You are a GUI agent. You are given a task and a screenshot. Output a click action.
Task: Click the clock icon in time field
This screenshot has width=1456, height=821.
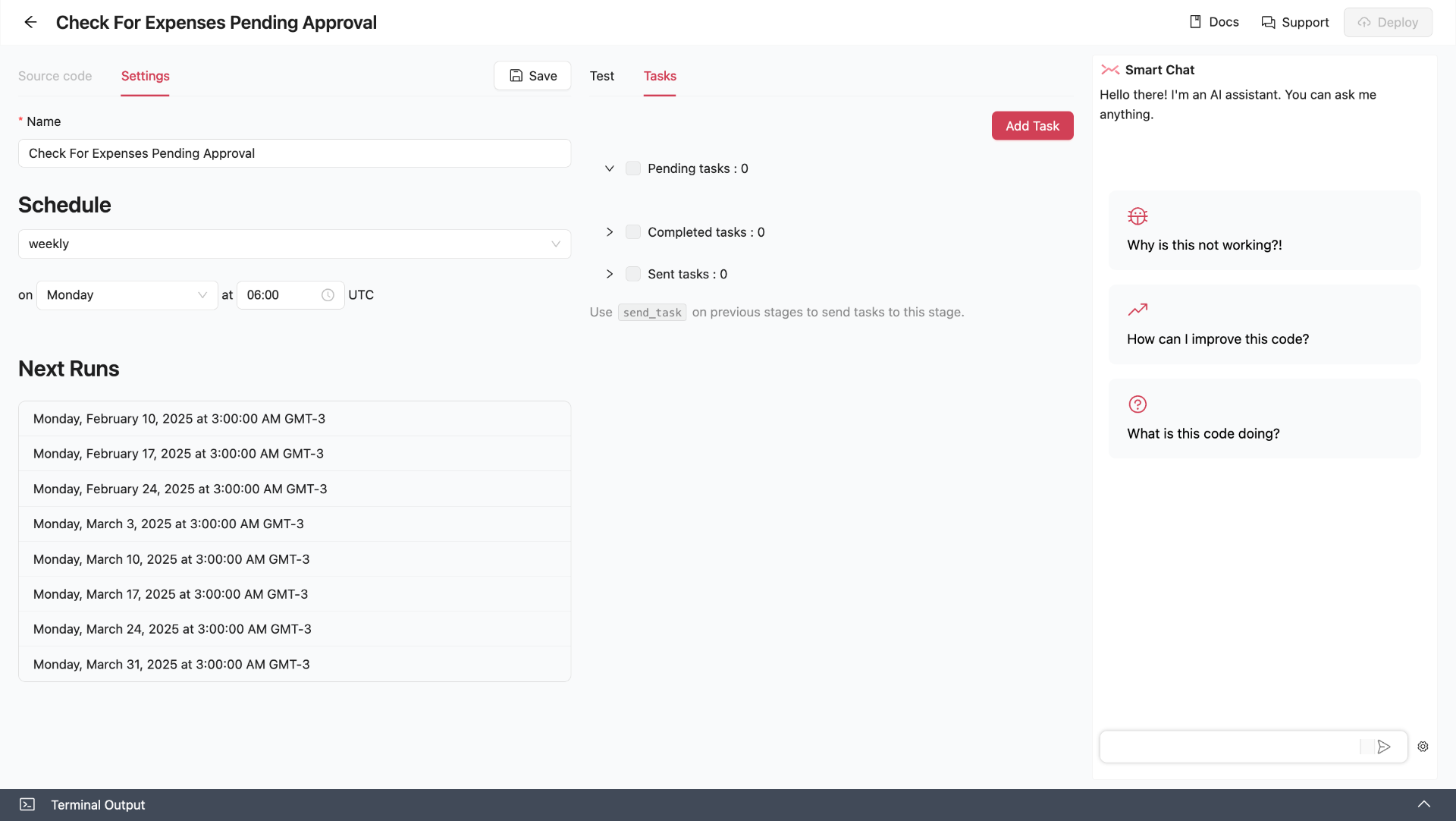(x=328, y=295)
